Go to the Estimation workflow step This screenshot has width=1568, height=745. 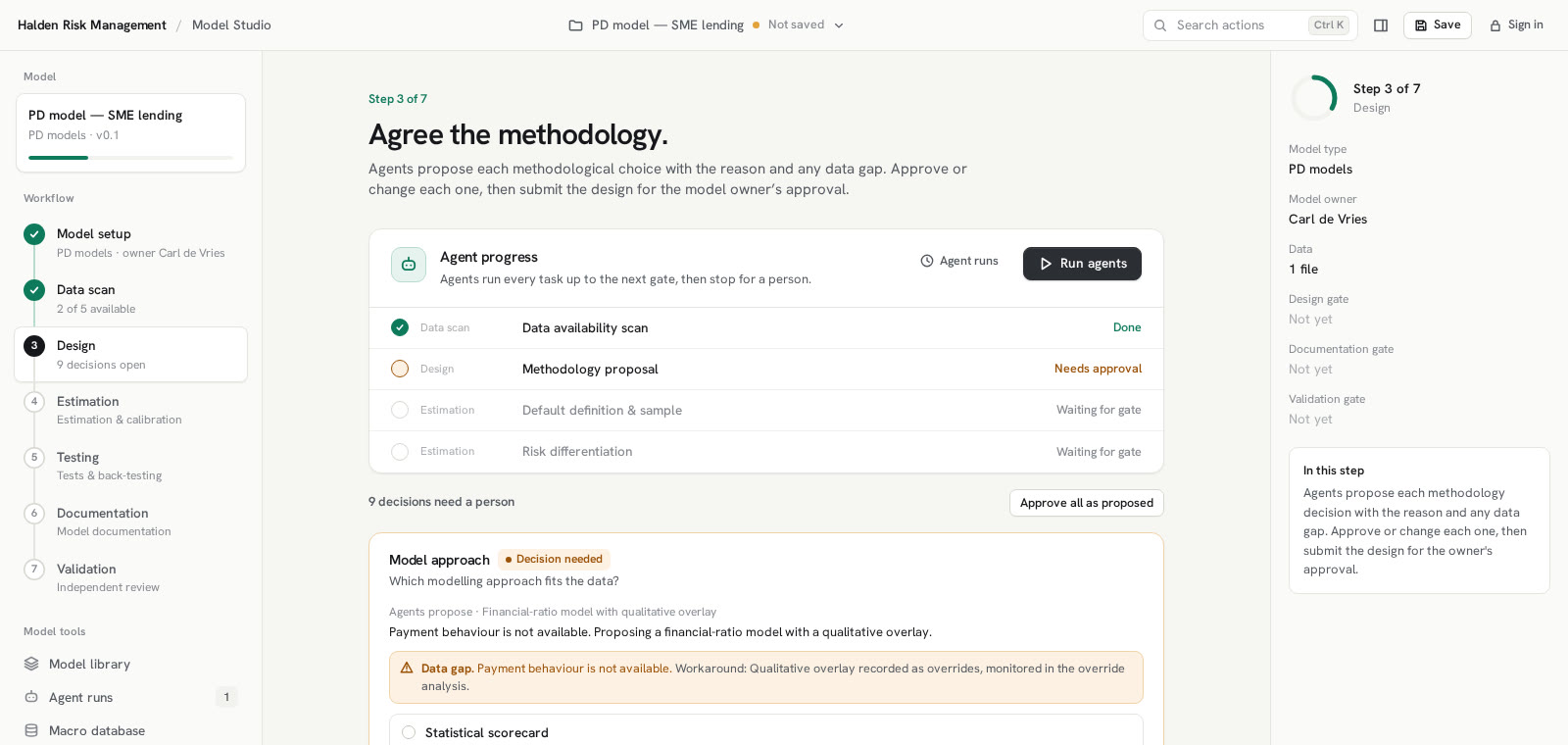131,411
